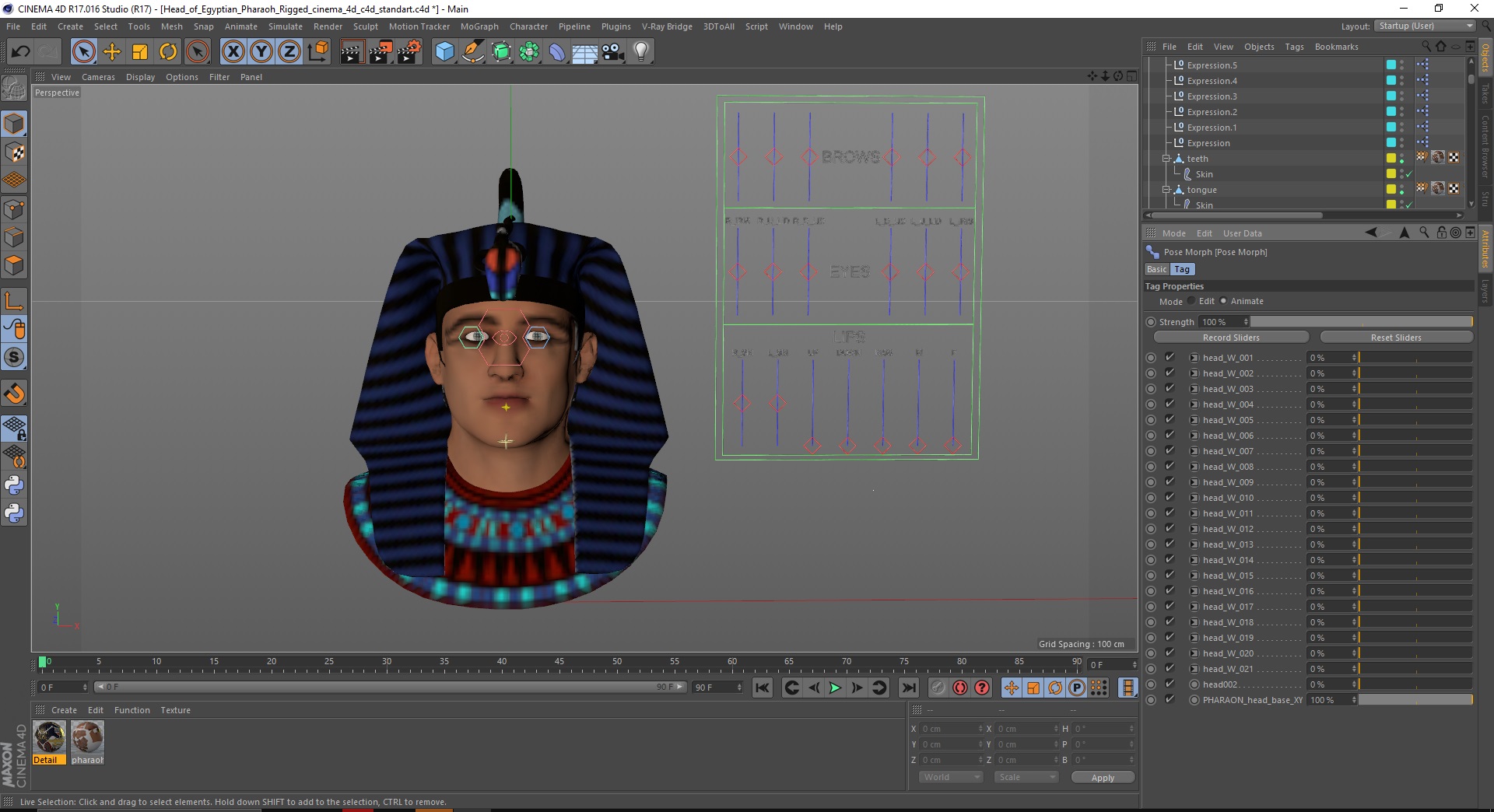Select the Animate mode radio button
1494x812 pixels.
[1223, 301]
